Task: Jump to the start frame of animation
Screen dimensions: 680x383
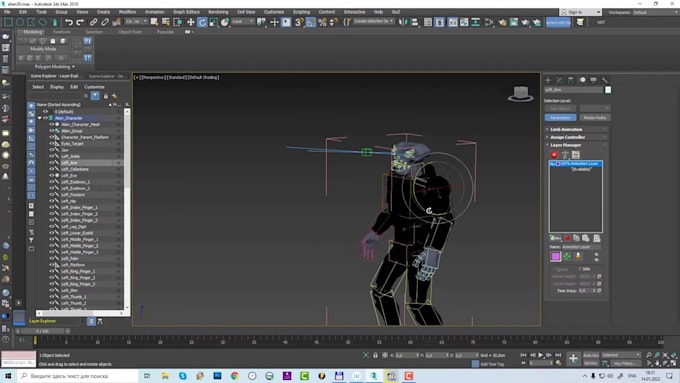Action: [x=523, y=355]
